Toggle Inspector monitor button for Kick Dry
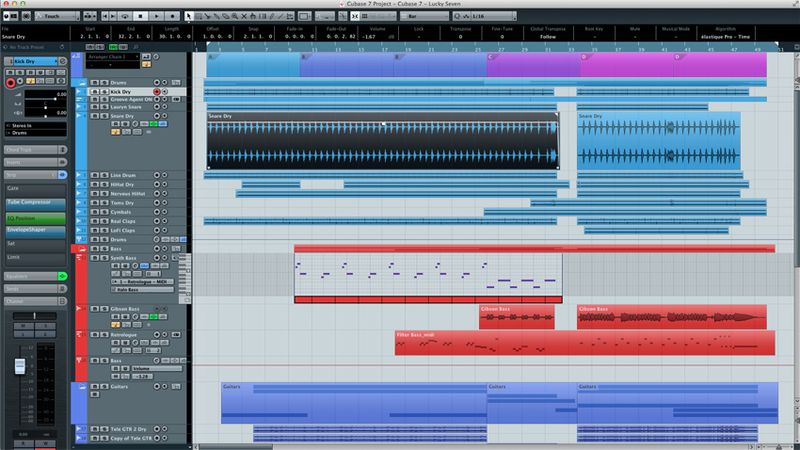 (x=20, y=81)
